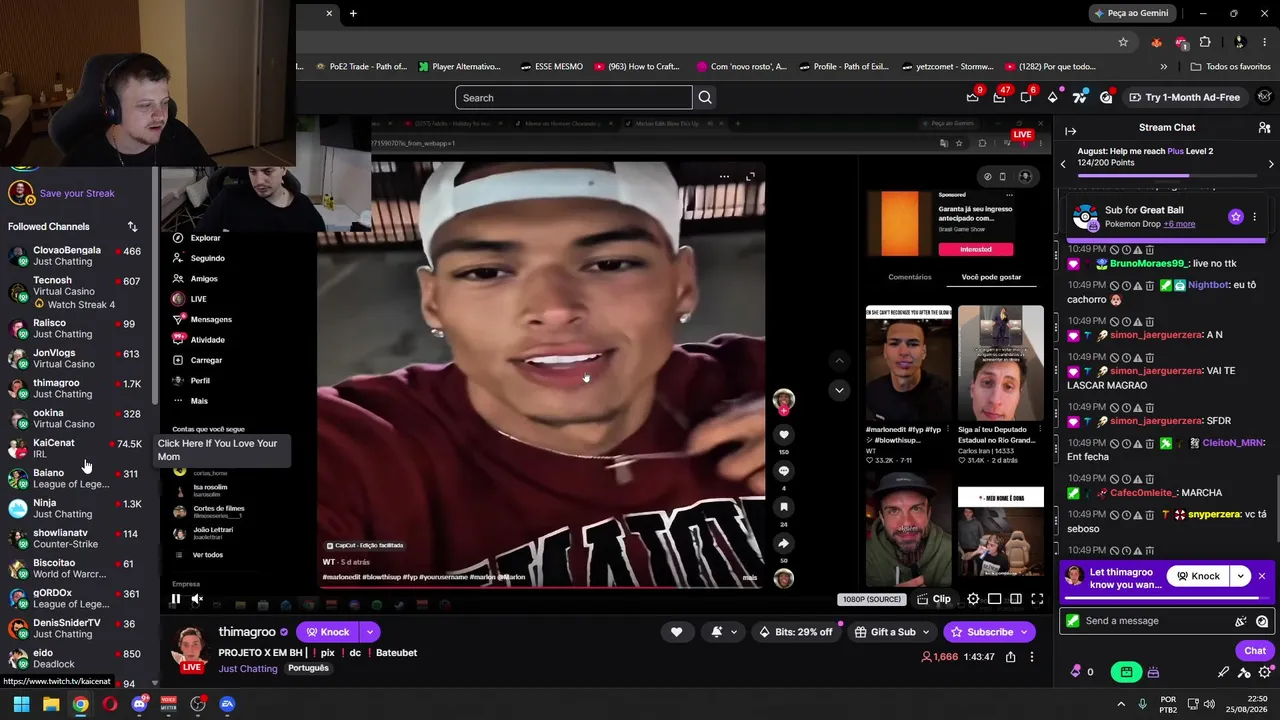
Task: Click the Twitch Search input field
Action: 574,97
